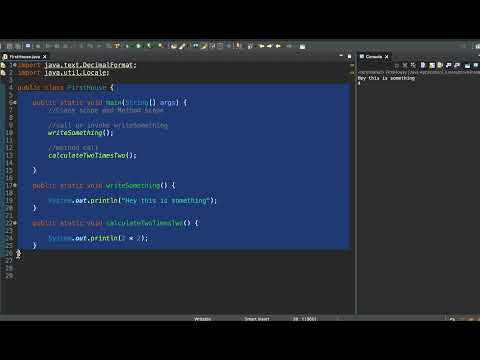The image size is (480, 360).
Task: Click 'Smart Insert' in the status bar
Action: coord(257,319)
